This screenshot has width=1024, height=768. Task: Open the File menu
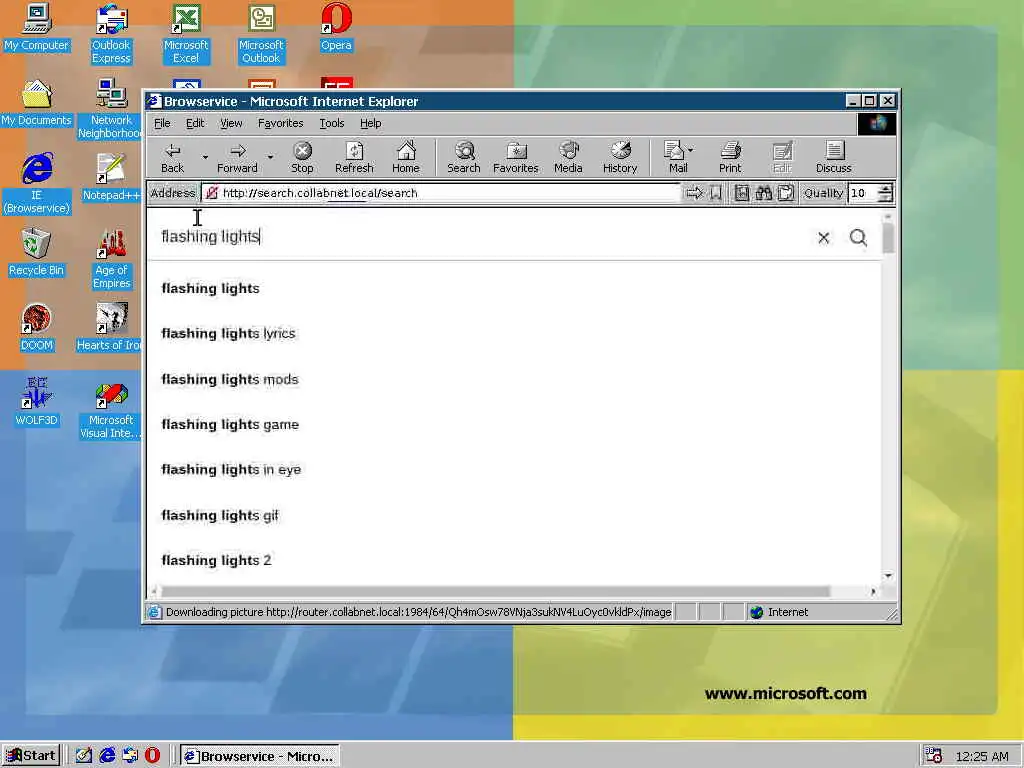[162, 123]
